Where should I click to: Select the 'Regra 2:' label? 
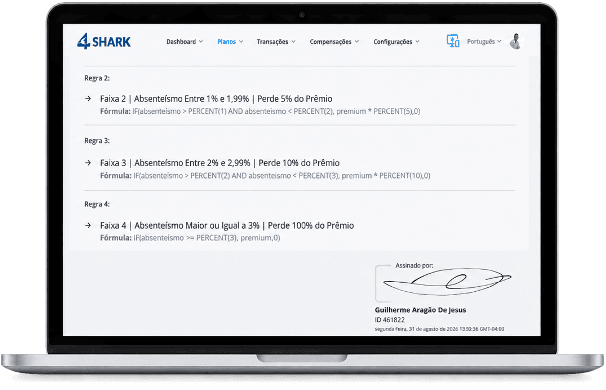pos(97,78)
